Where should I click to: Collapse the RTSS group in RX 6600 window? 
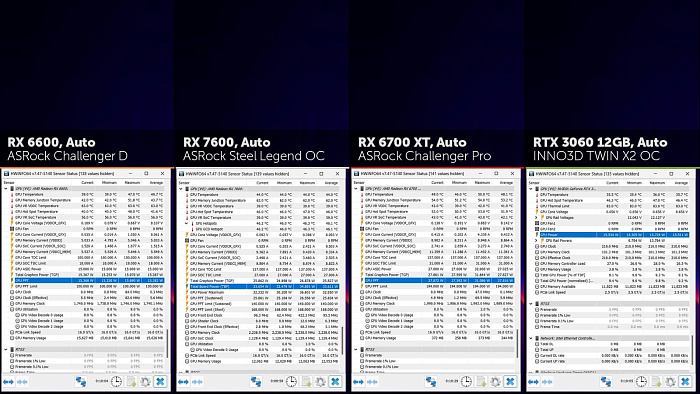pos(6,350)
